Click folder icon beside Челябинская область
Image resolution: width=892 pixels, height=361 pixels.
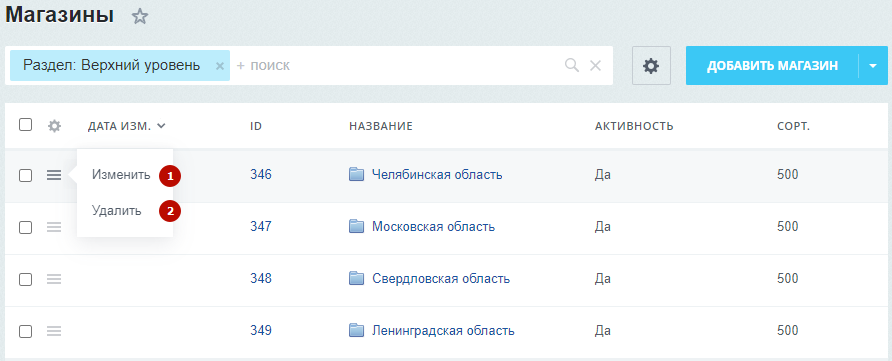tap(356, 175)
